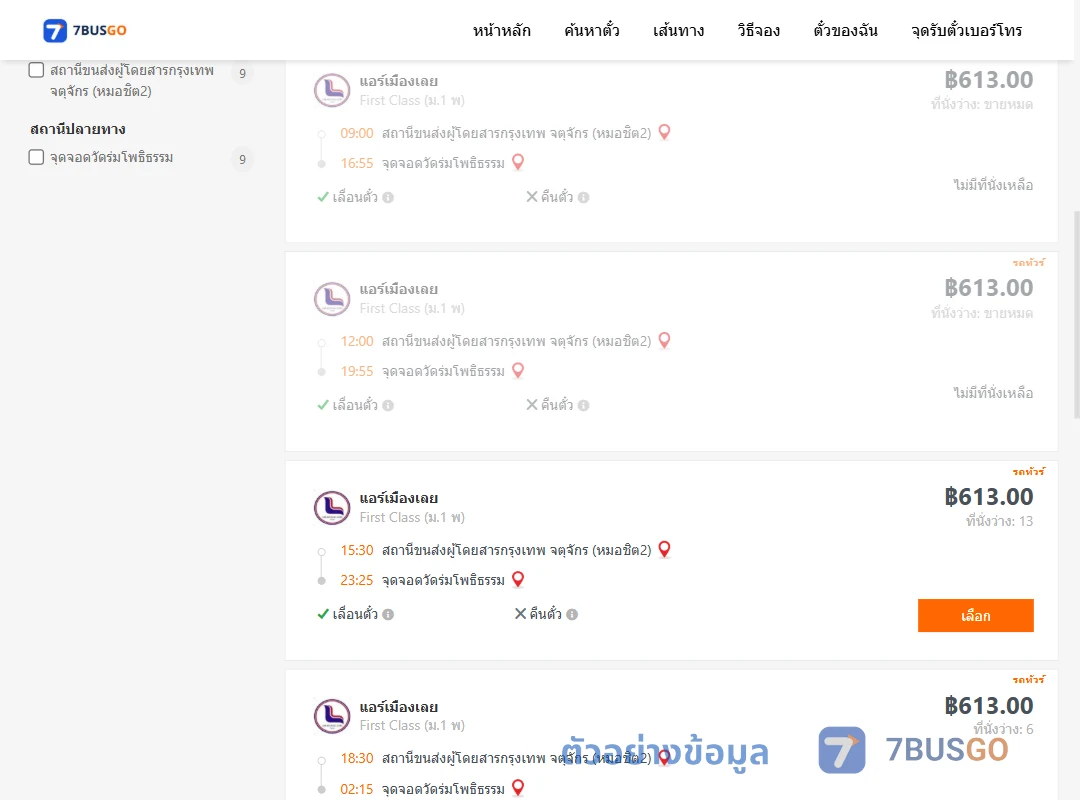Select the 15:30 trip with เลือก button
The image size is (1080, 800).
tap(975, 615)
